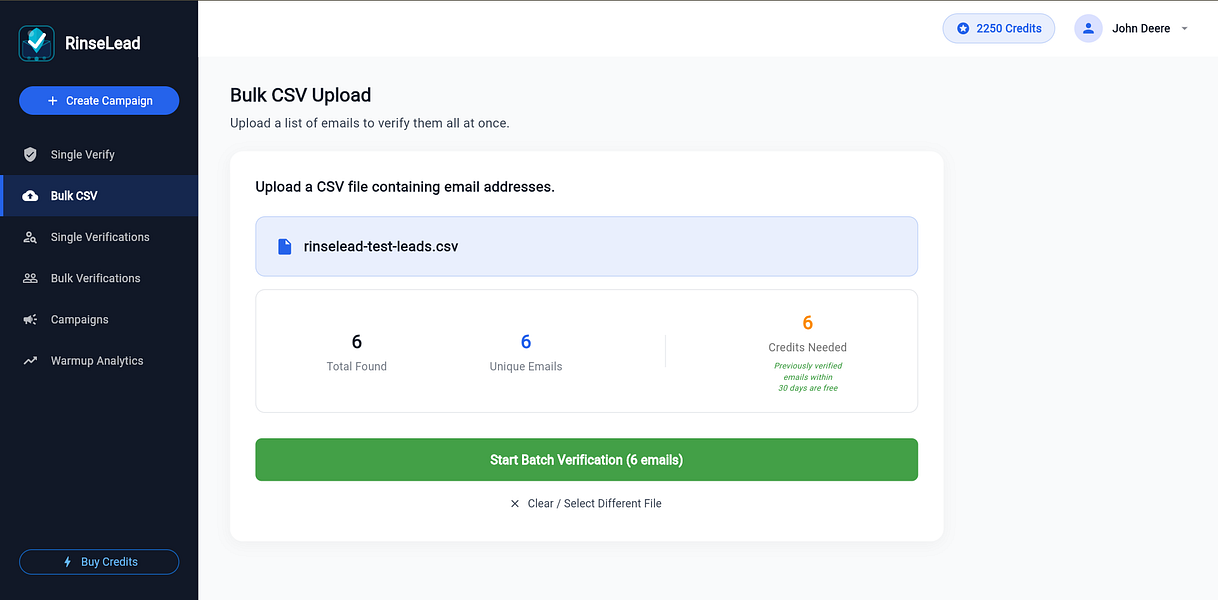
Task: Click the Bulk CSV Upload heading
Action: click(300, 95)
